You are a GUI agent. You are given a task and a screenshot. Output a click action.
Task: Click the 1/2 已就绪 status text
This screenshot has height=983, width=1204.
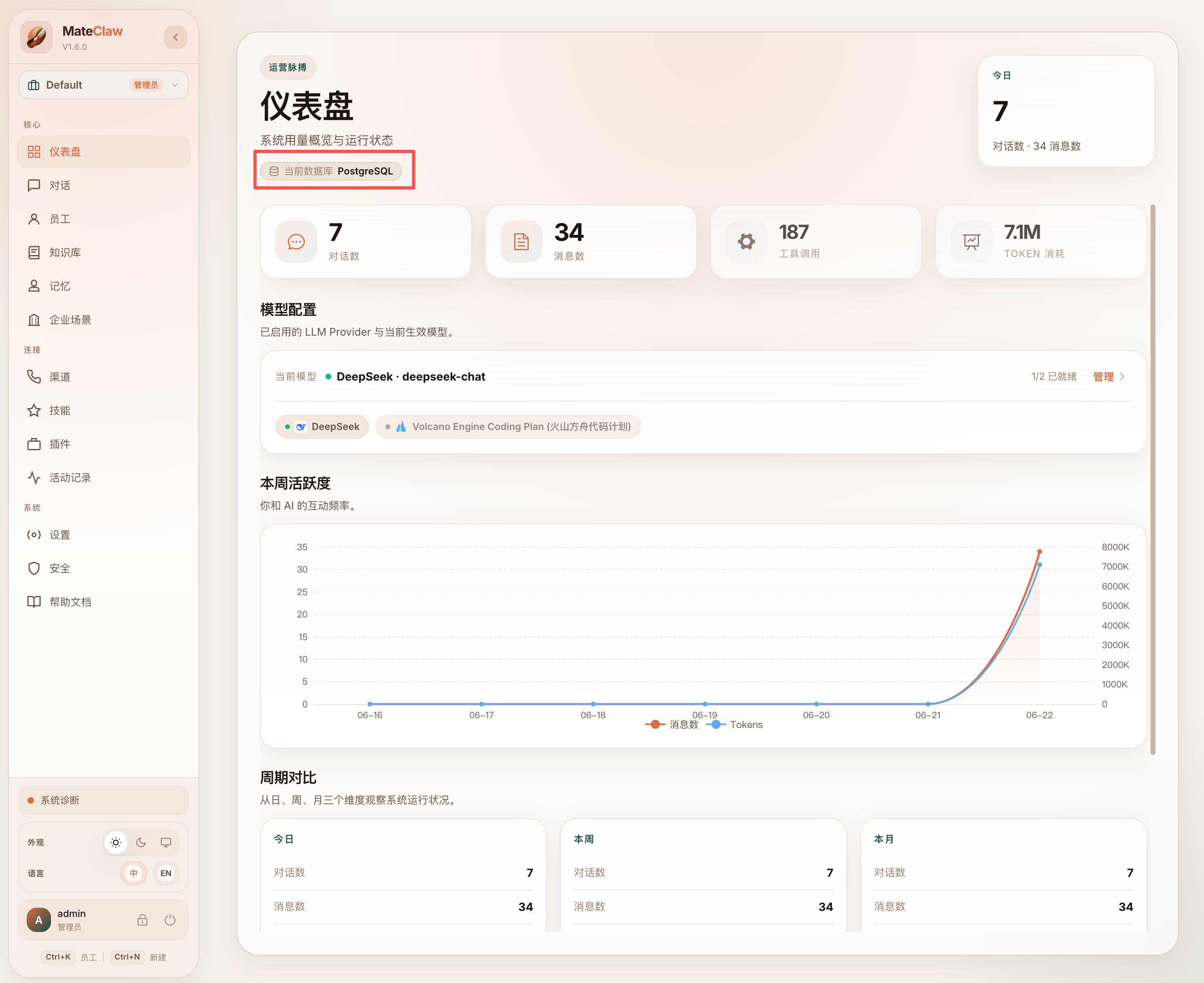[1054, 377]
